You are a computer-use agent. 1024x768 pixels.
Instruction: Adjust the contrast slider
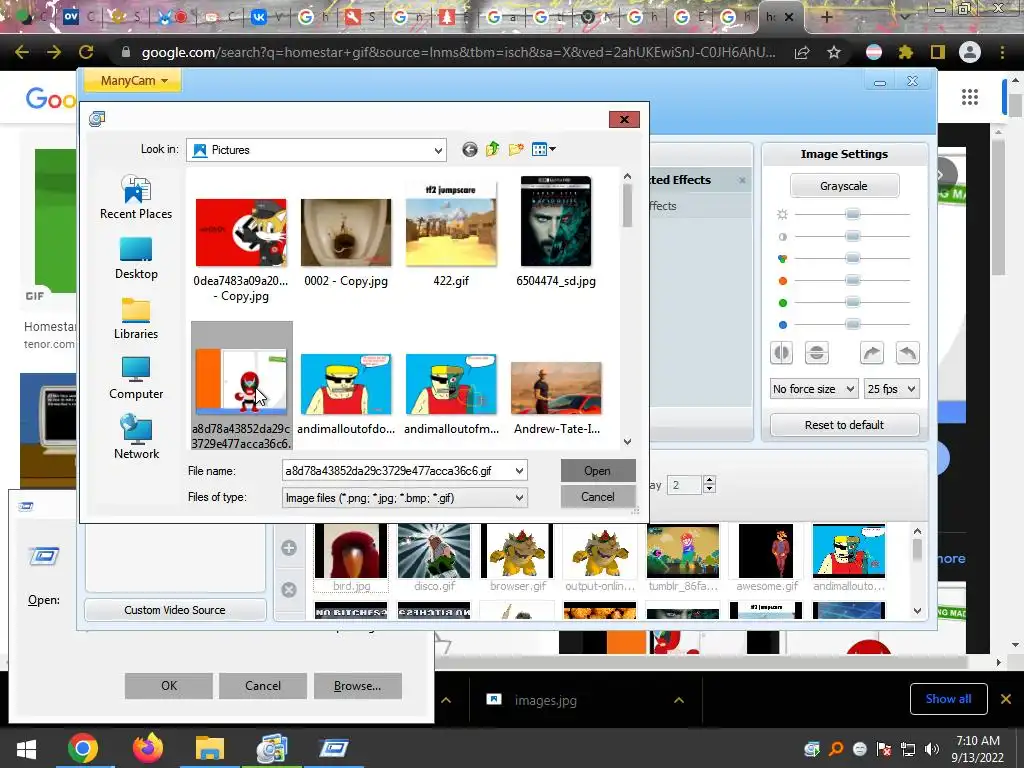[x=852, y=236]
